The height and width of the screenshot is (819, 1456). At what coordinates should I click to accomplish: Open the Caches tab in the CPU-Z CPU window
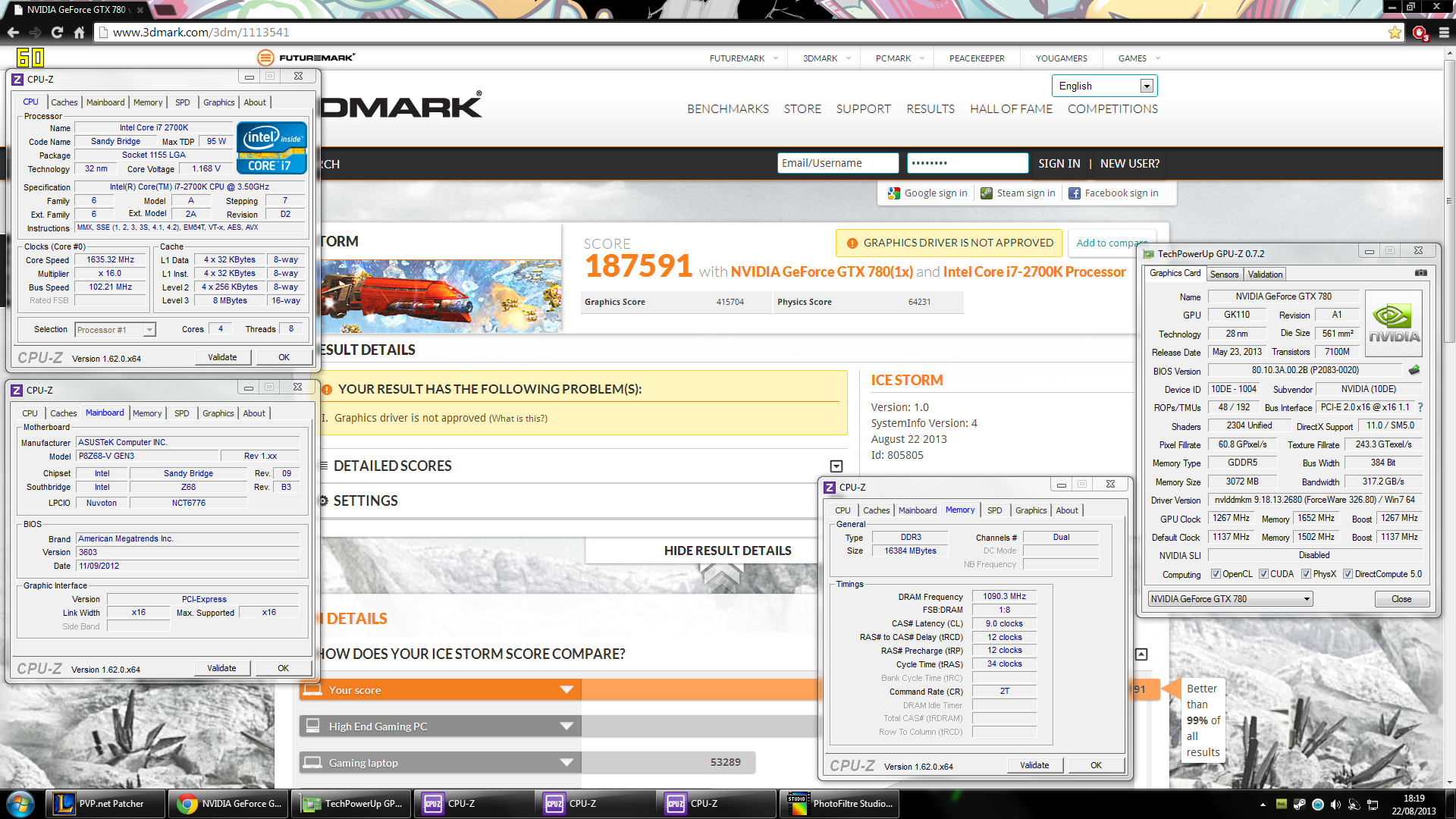(64, 102)
